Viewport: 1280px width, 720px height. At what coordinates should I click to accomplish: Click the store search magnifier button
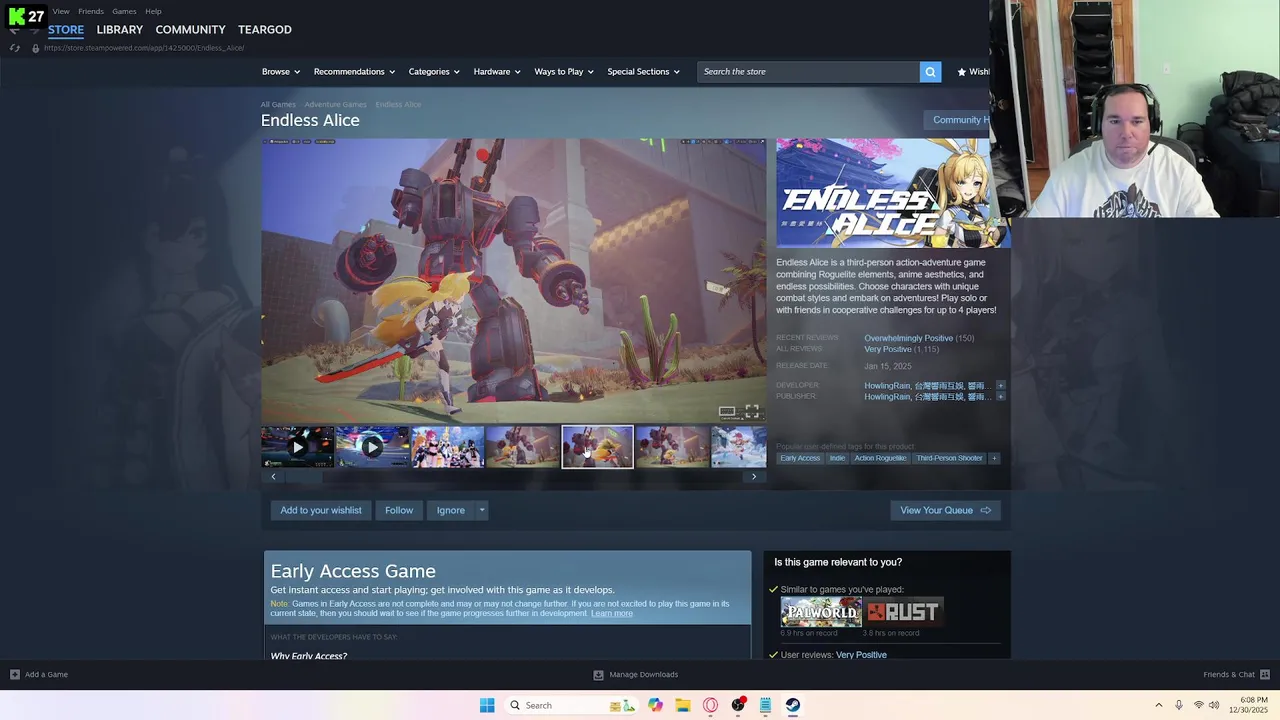click(x=930, y=72)
